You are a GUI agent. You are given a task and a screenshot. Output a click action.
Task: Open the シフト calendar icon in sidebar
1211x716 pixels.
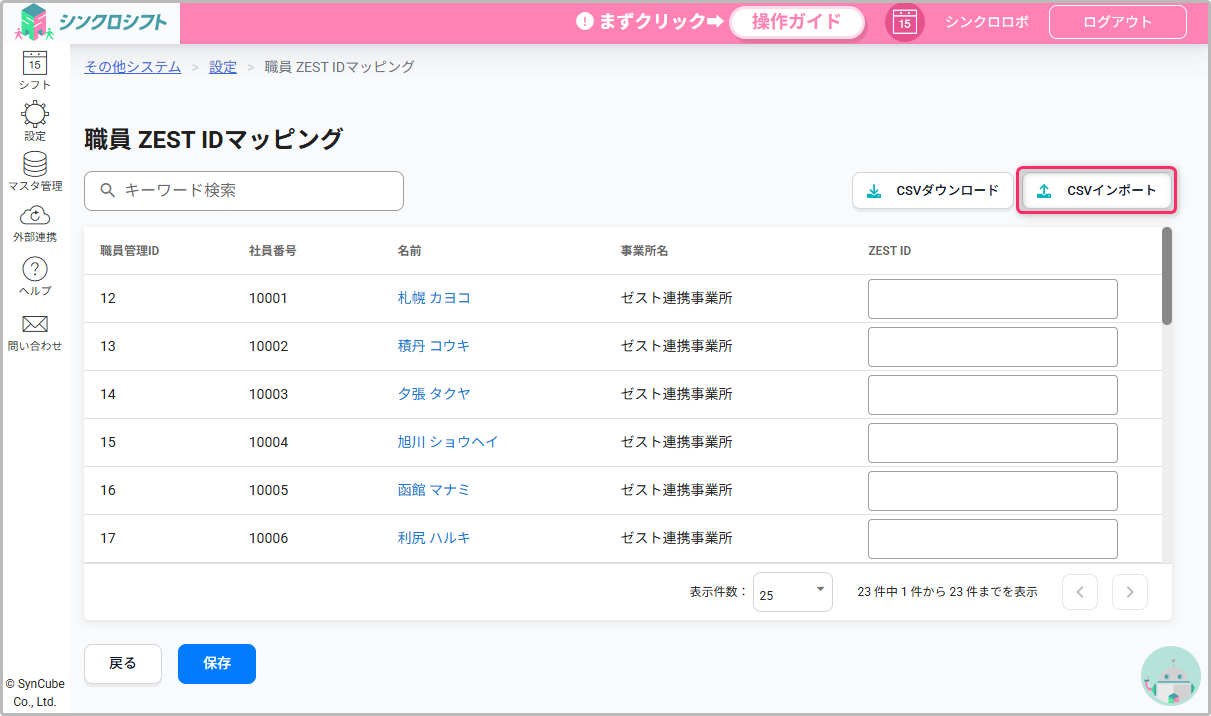[35, 64]
